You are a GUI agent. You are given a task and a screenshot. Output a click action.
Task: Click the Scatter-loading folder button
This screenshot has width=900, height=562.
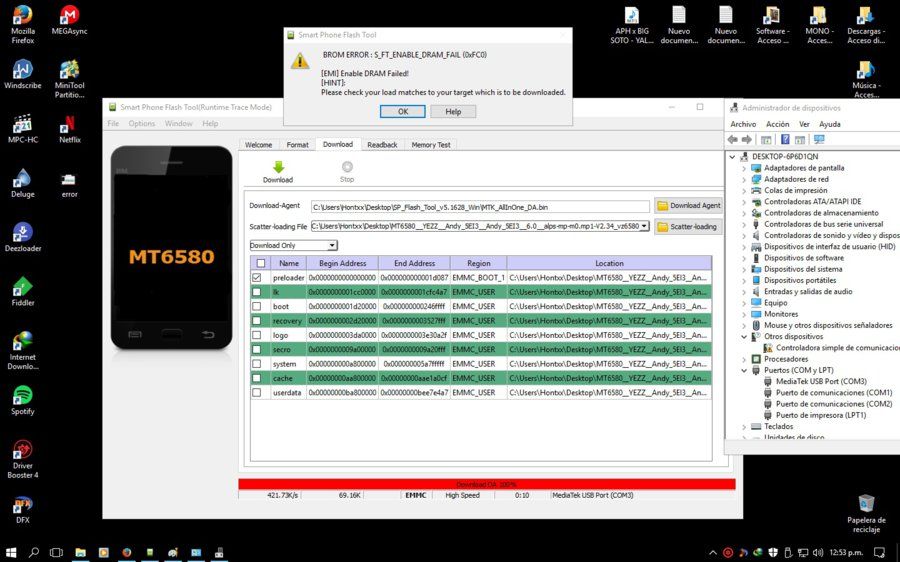[688, 227]
